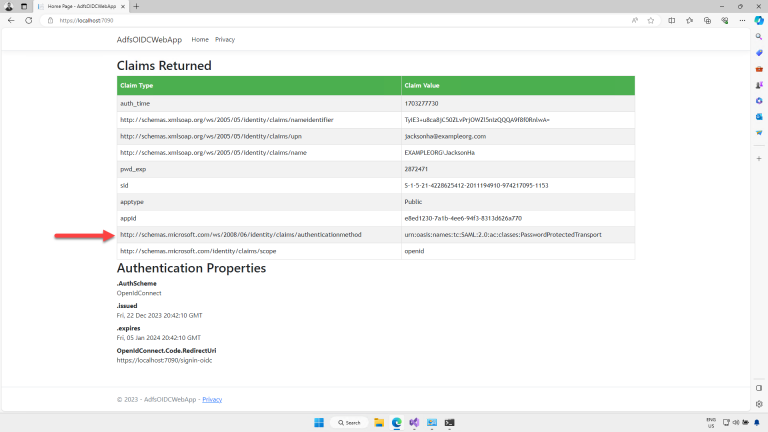Viewport: 768px width, 432px height.
Task: Click the Windows Start button
Action: click(318, 423)
